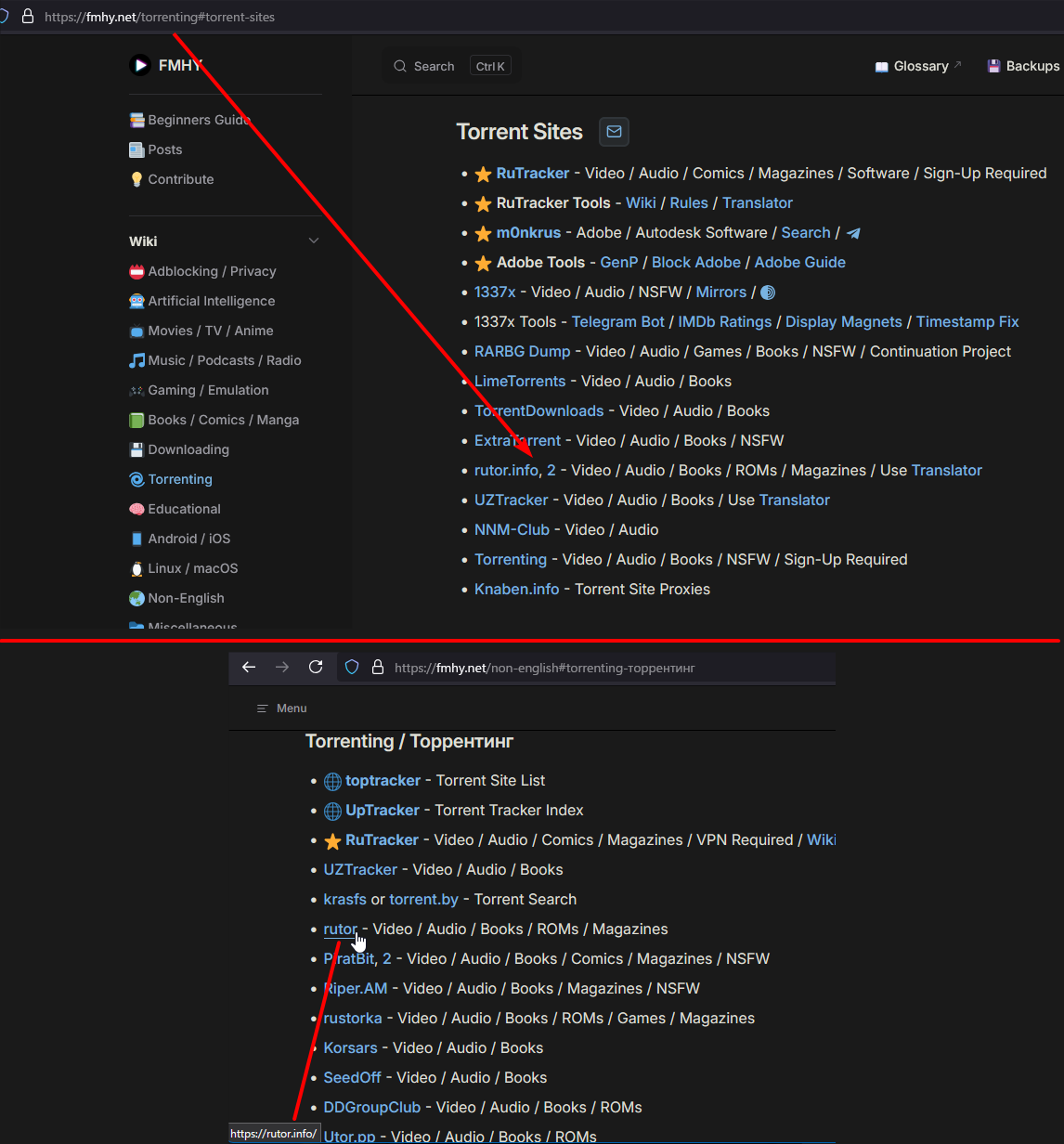Open Linux / macOS page

(x=184, y=568)
